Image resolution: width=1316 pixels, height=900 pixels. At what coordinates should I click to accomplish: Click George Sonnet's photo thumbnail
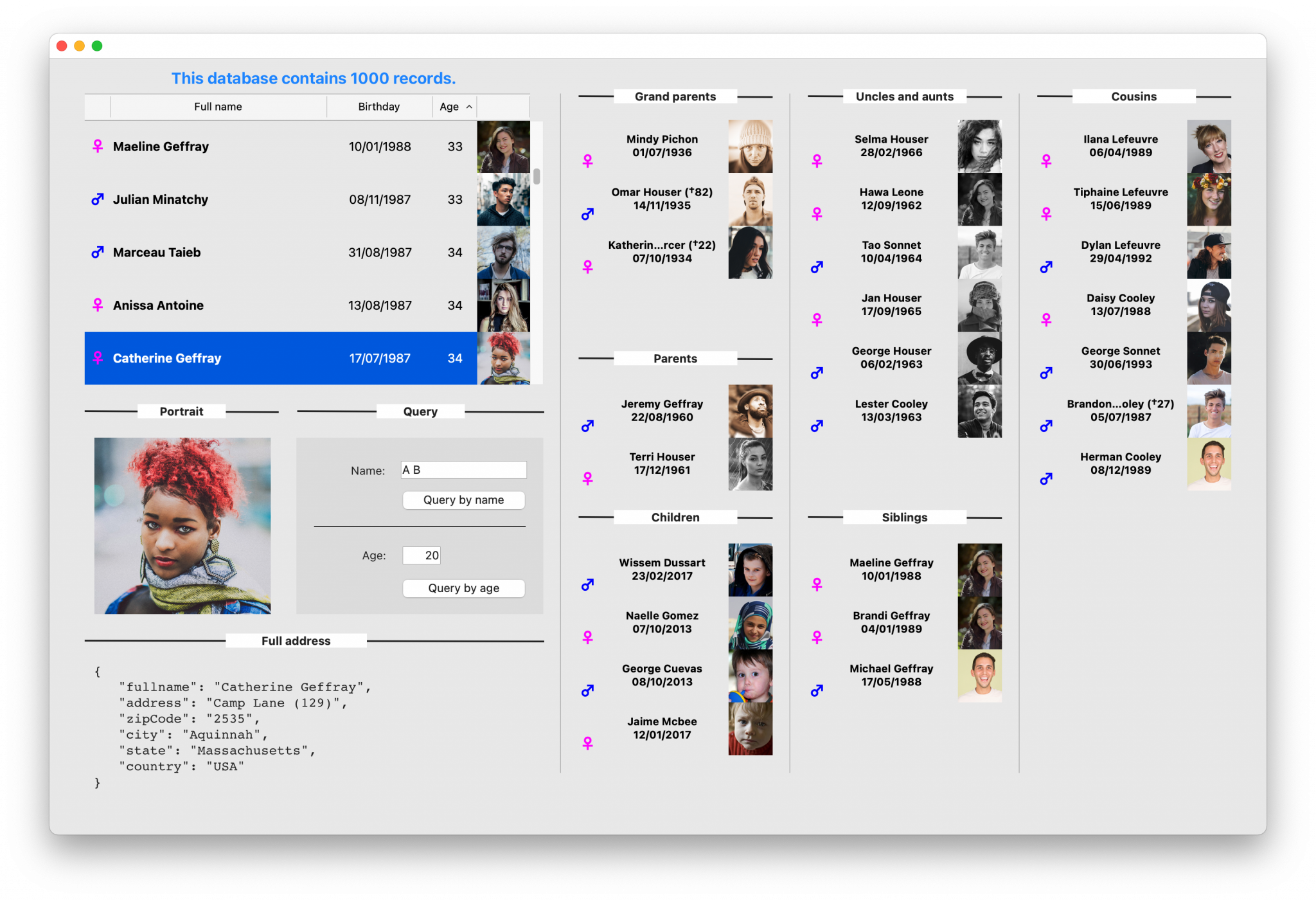1209,358
